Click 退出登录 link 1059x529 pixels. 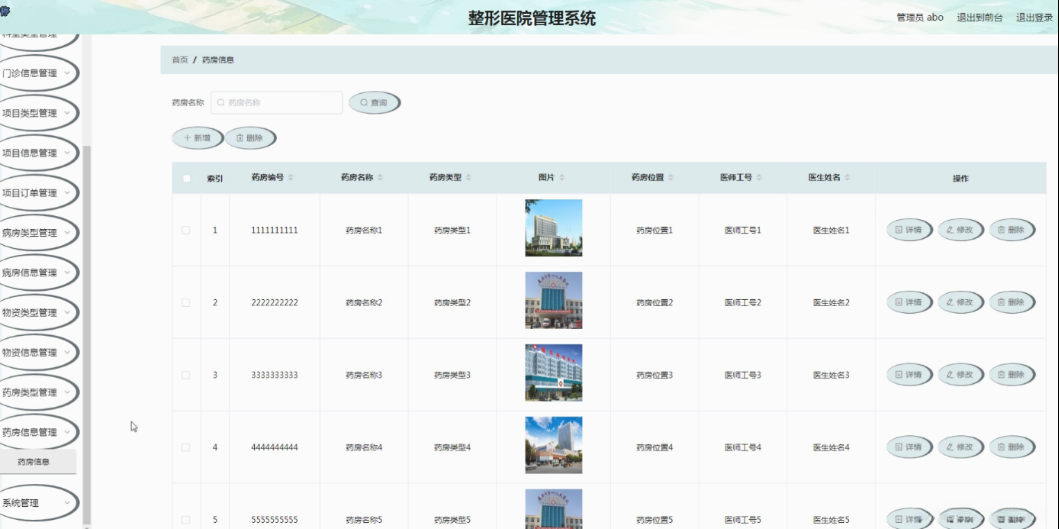click(1034, 18)
